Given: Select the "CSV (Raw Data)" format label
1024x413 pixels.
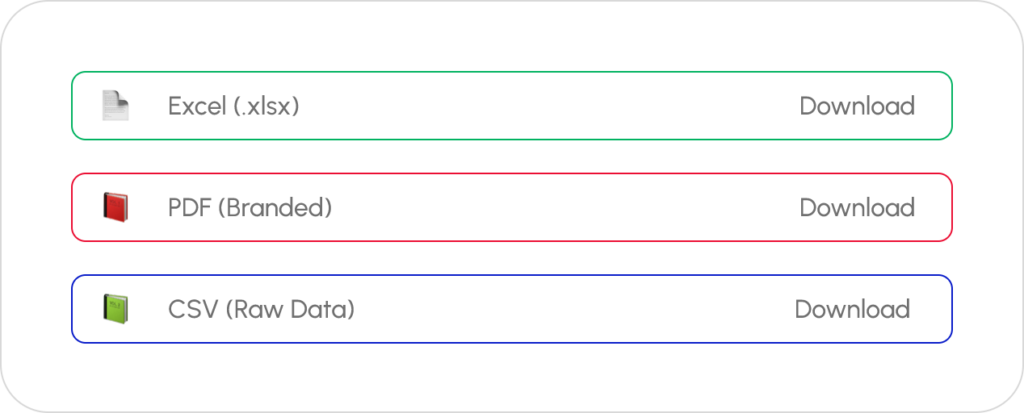Looking at the screenshot, I should coord(261,309).
